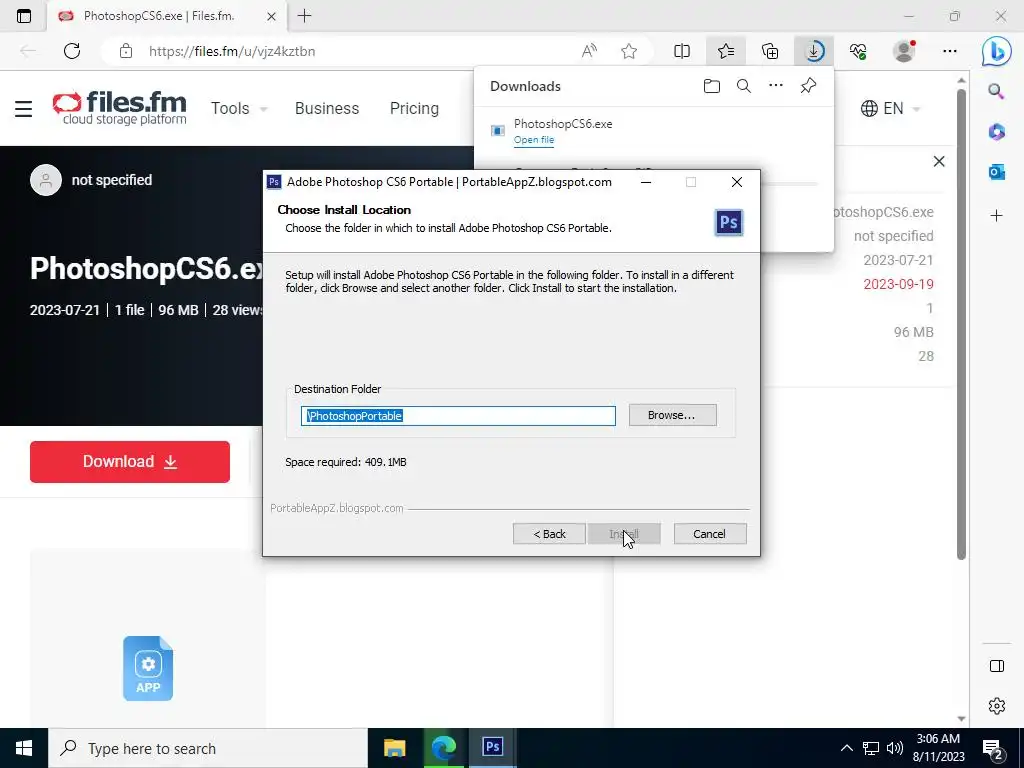Image resolution: width=1024 pixels, height=768 pixels.
Task: Open Collections icon in Edge toolbar
Action: 770,51
